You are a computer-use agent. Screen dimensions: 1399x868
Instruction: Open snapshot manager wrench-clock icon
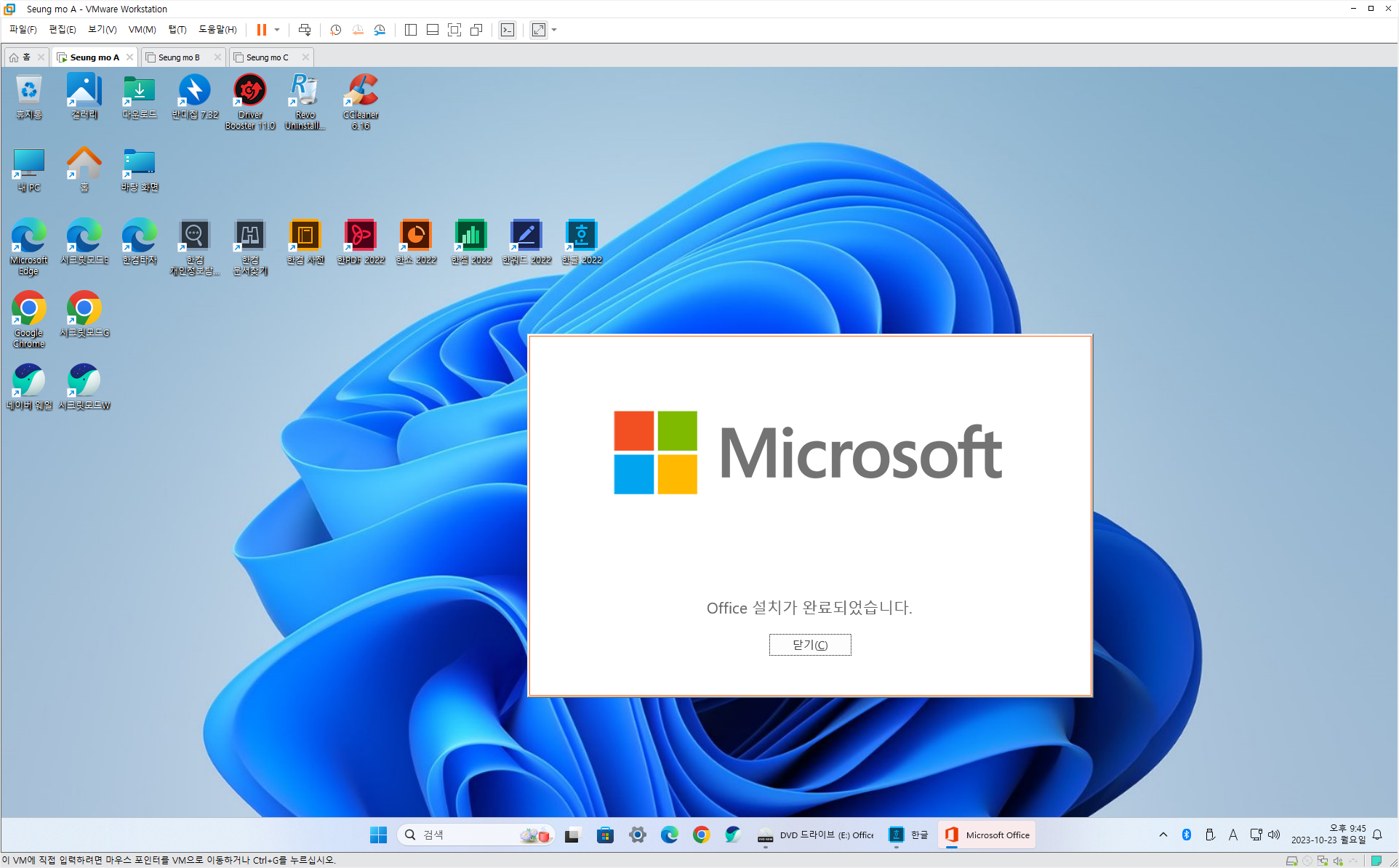(380, 30)
